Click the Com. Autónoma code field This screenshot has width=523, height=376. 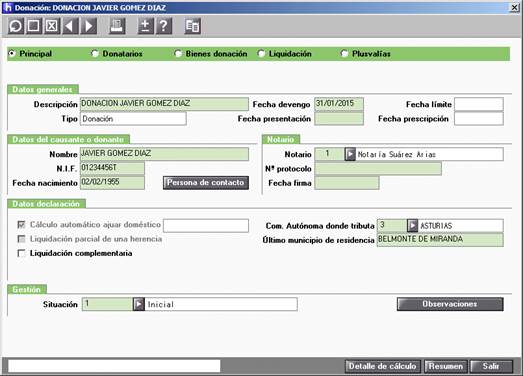point(392,226)
